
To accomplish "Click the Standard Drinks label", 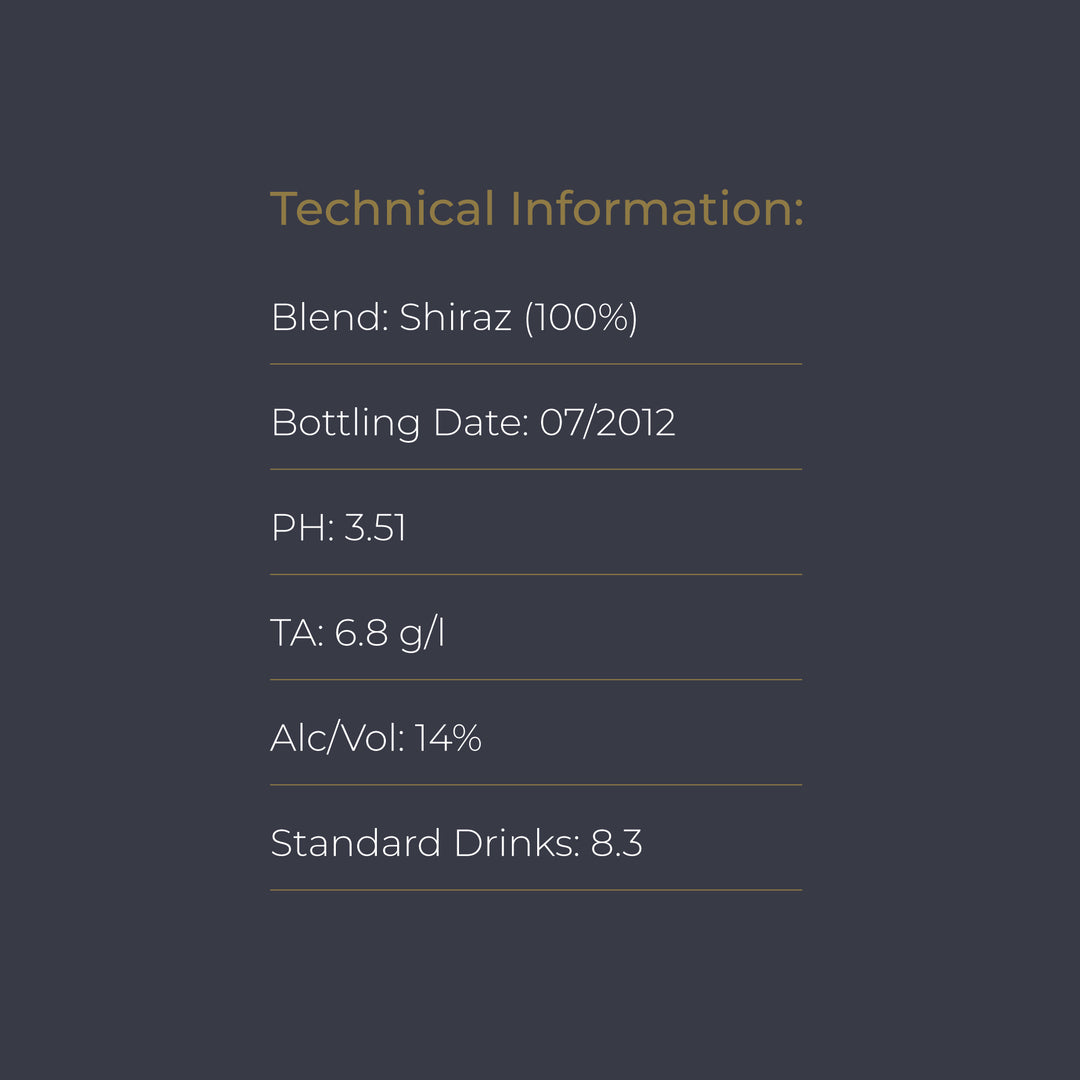I will 424,844.
